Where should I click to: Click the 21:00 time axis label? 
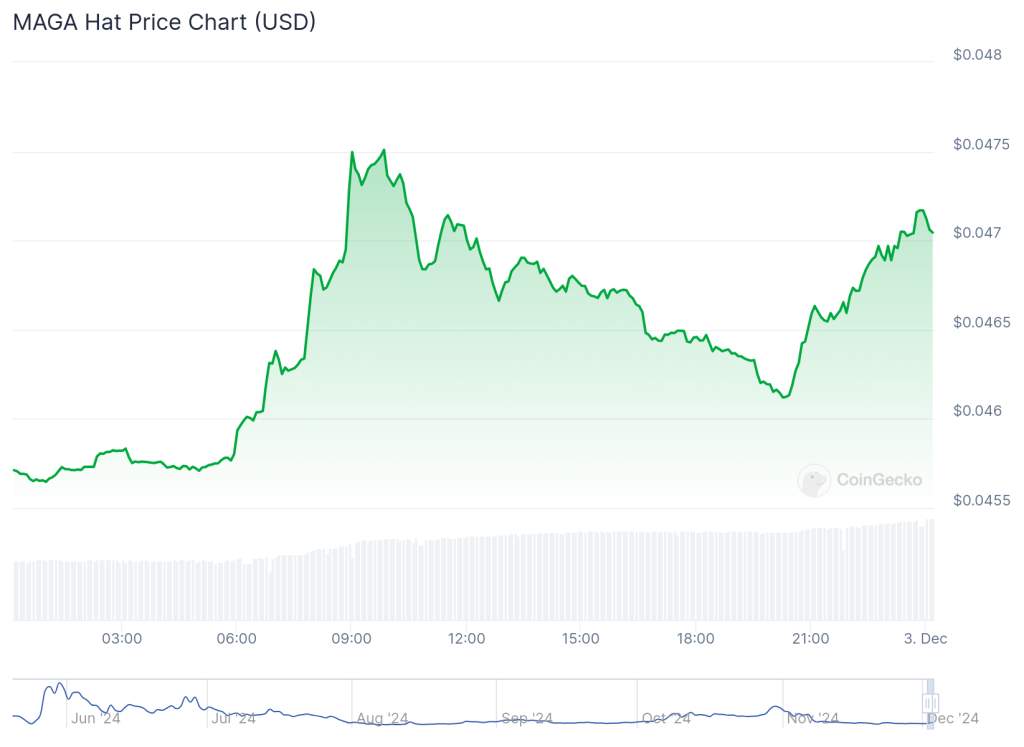pyautogui.click(x=810, y=638)
